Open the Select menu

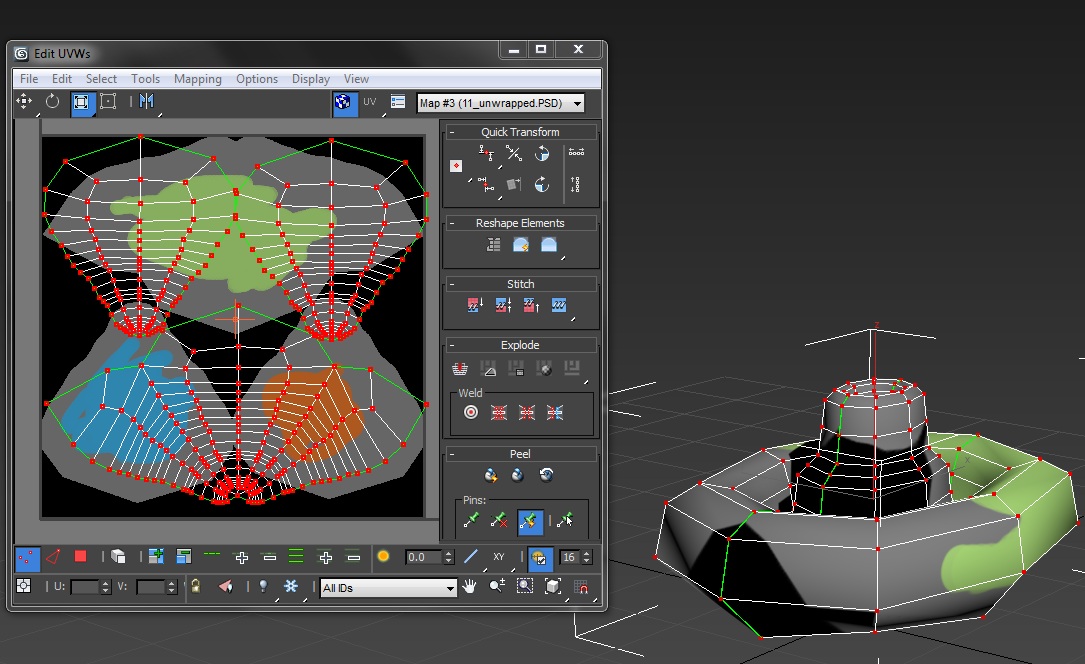[101, 79]
